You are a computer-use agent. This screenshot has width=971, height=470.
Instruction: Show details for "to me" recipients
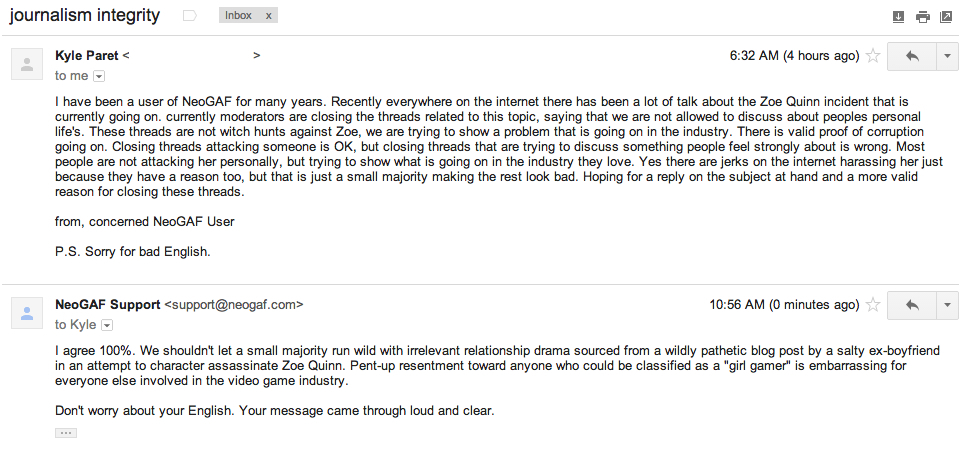click(99, 76)
